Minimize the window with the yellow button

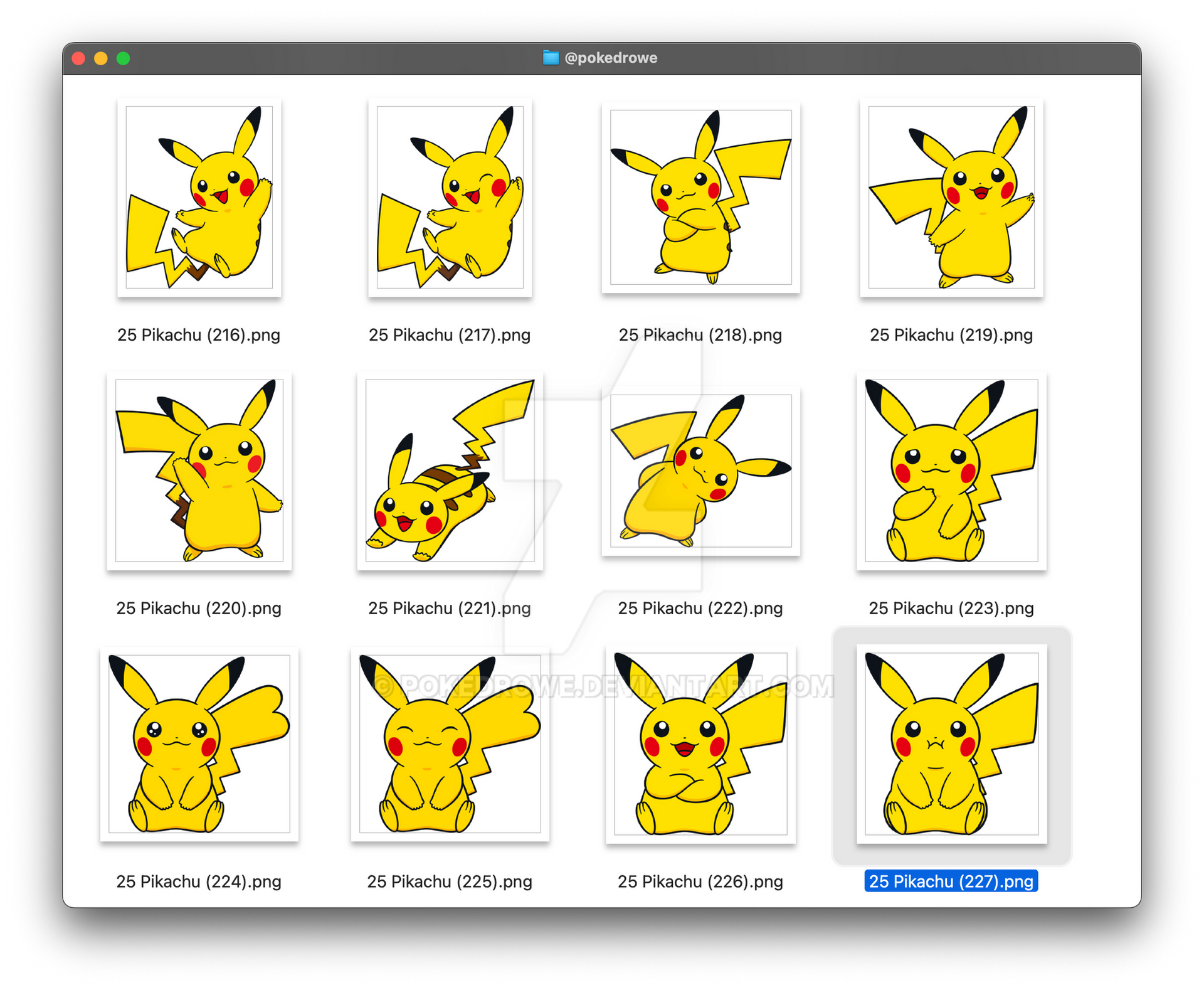[101, 58]
